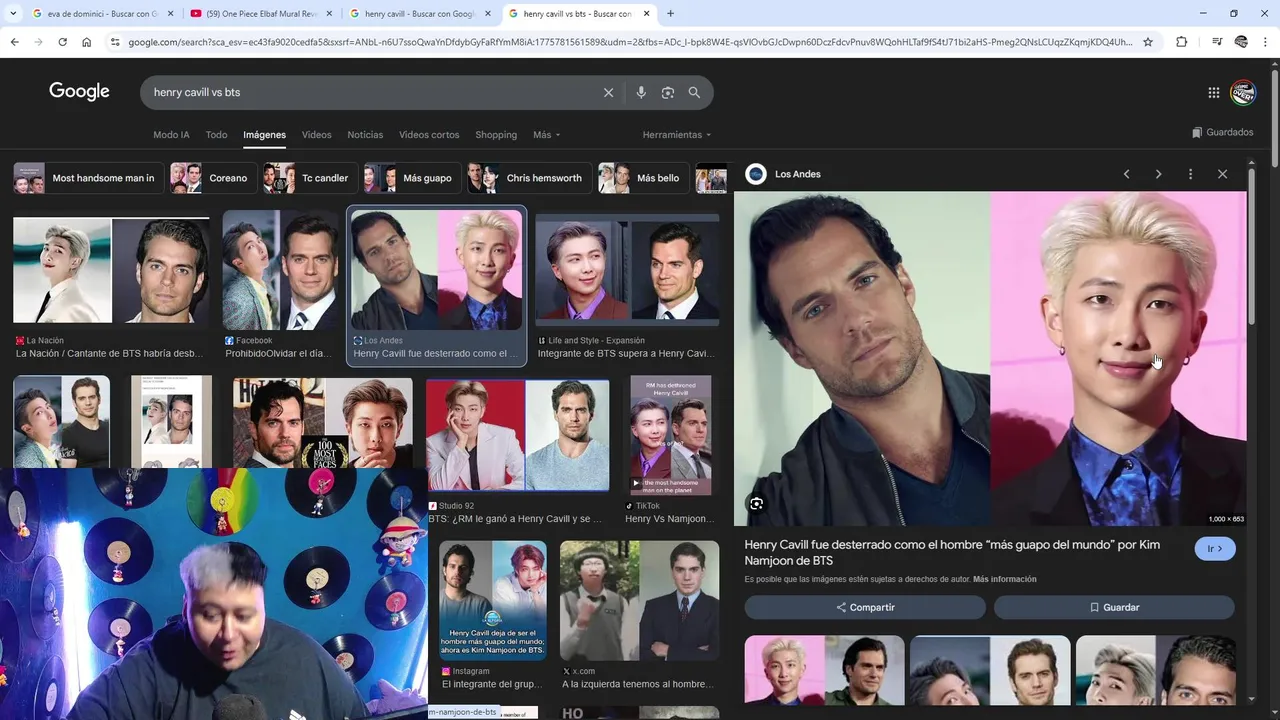Click the Google logo
Image resolution: width=1280 pixels, height=720 pixels.
click(79, 92)
